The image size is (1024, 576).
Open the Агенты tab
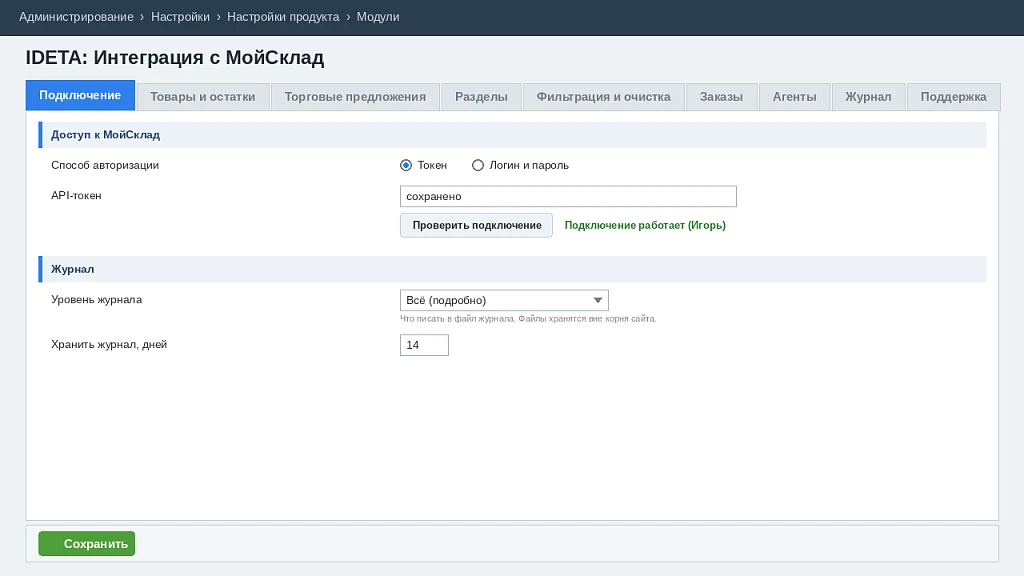point(795,97)
